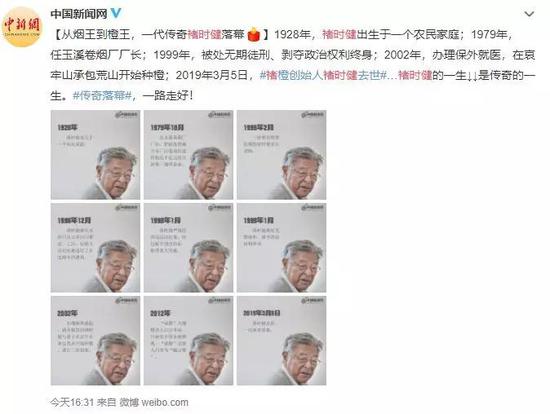Open the 1995年2月 image thumbnail

click(x=281, y=155)
